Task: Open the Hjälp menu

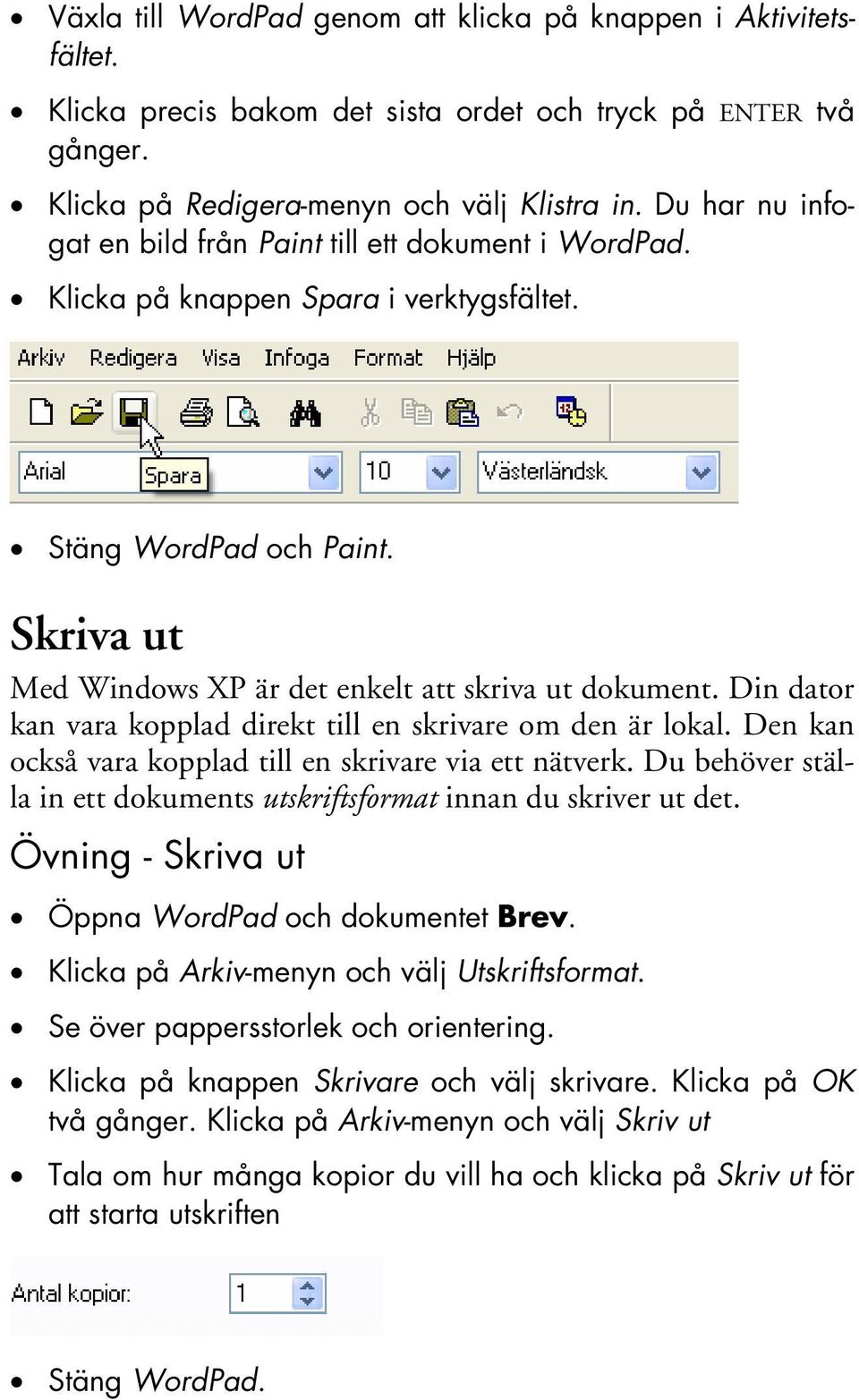Action: point(471,359)
